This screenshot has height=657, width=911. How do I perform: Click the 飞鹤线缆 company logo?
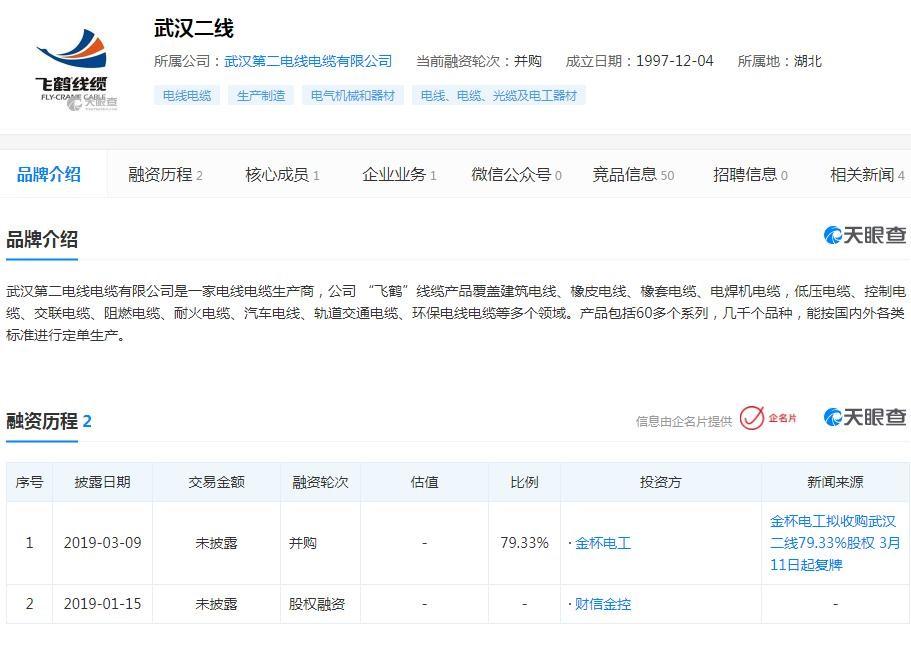tap(71, 68)
